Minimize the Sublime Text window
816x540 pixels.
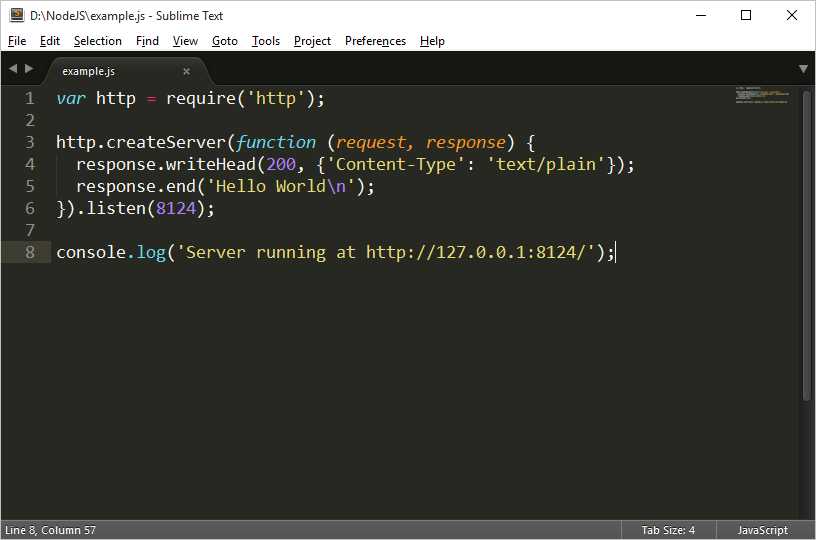pyautogui.click(x=701, y=15)
